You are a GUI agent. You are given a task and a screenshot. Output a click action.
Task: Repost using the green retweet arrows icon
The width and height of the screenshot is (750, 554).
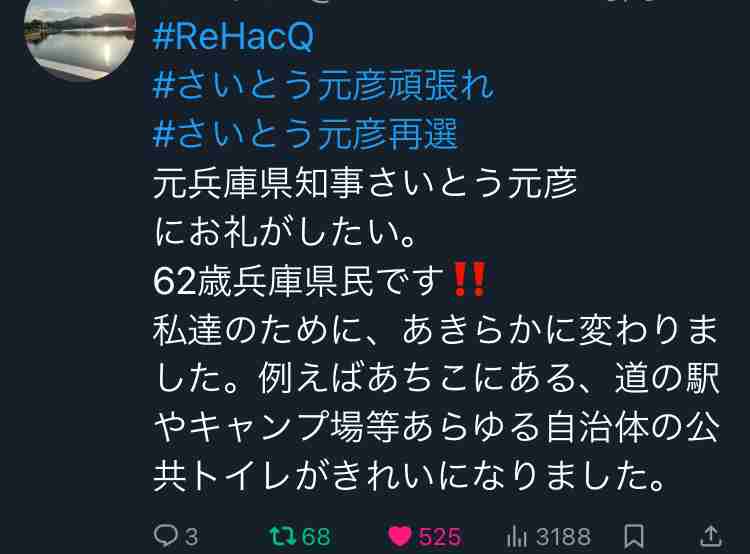click(283, 536)
